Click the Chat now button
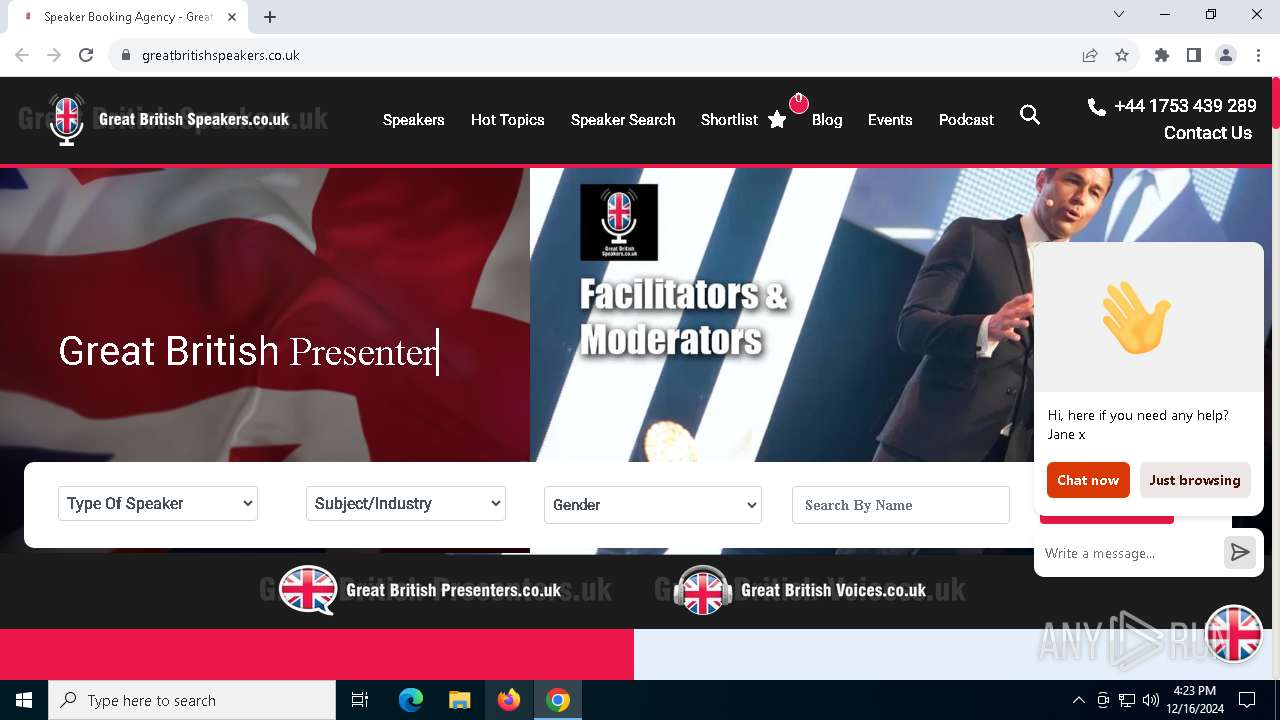Screen dimensions: 1280x720 1088,480
